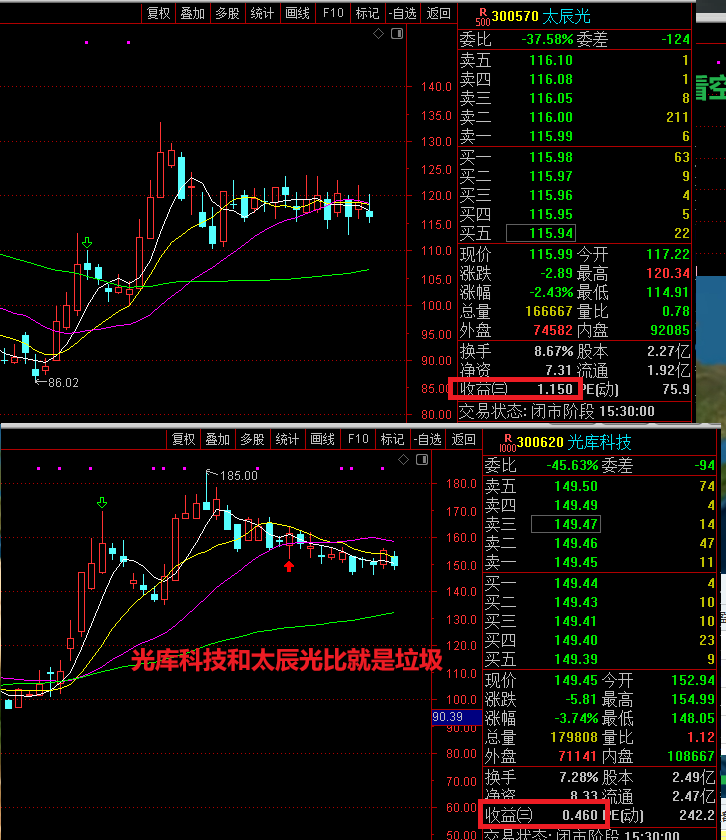
Task: Select the 买一 price 115.98
Action: [551, 158]
